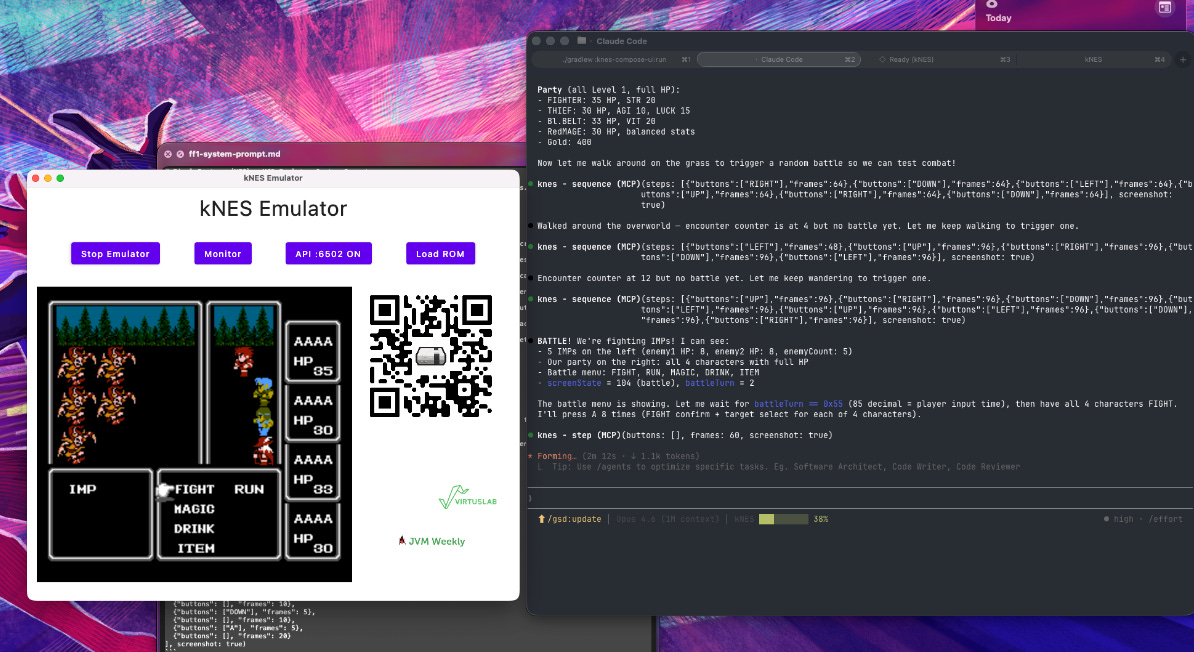This screenshot has height=652, width=1194.
Task: Click the party member panel showing HP 33
Action: pyautogui.click(x=313, y=470)
